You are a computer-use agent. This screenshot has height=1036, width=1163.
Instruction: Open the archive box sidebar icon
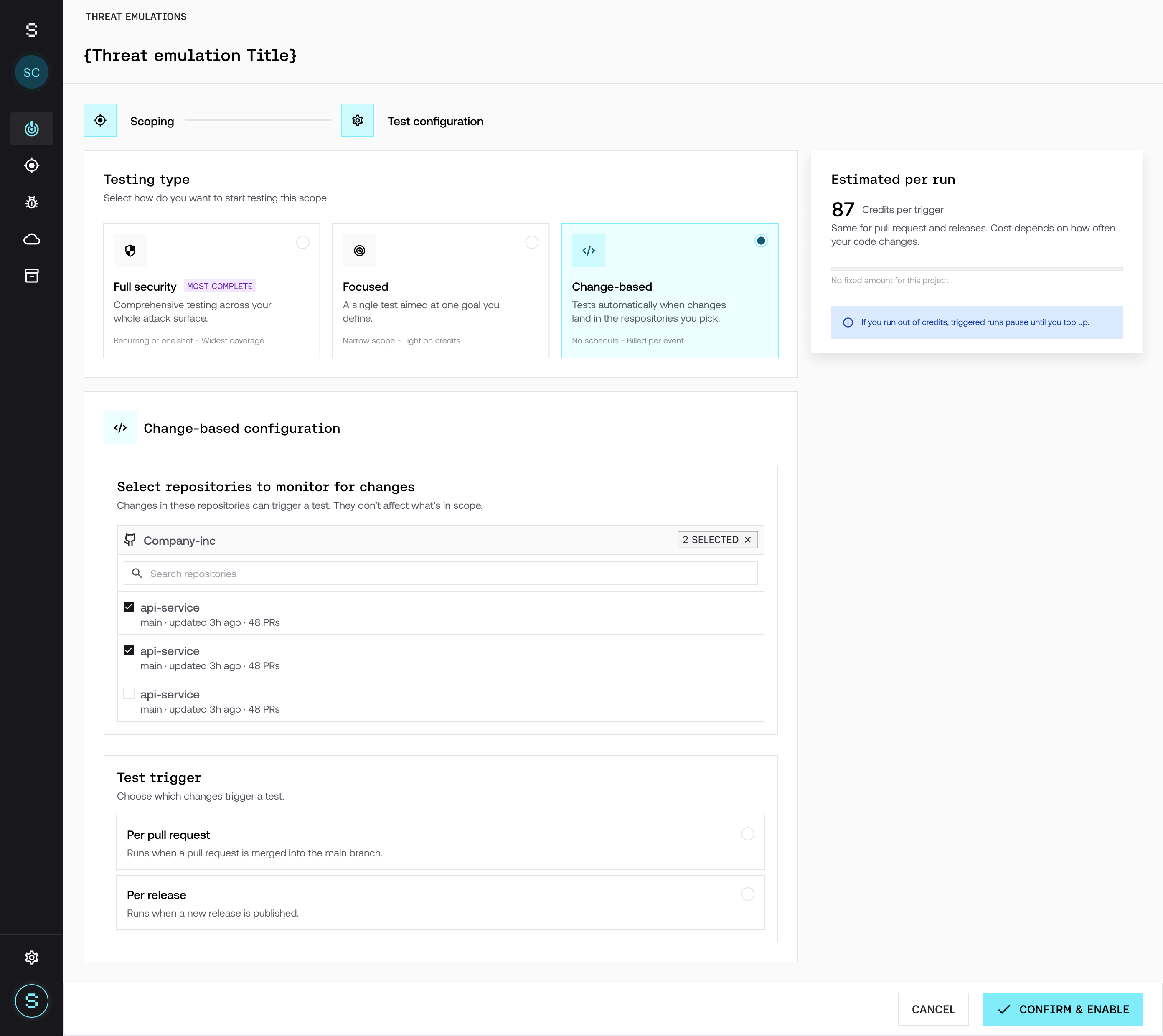pyautogui.click(x=32, y=276)
